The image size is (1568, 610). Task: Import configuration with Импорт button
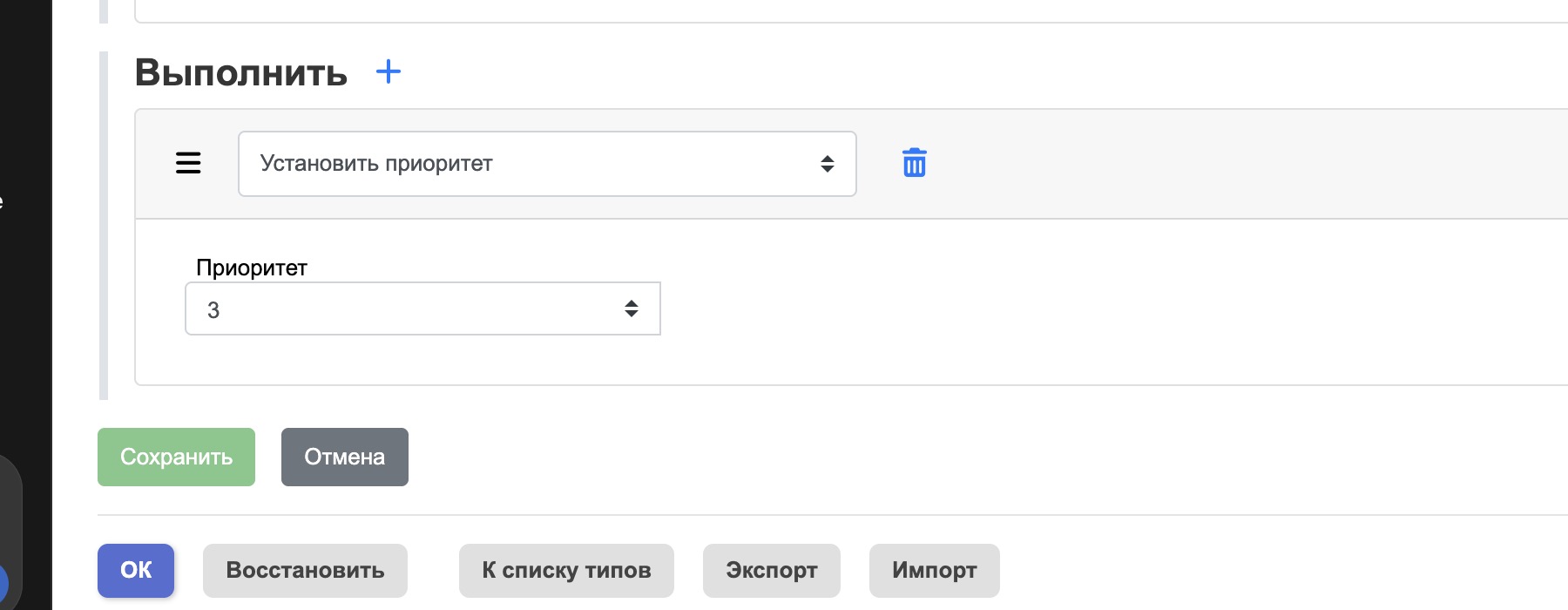pos(935,570)
